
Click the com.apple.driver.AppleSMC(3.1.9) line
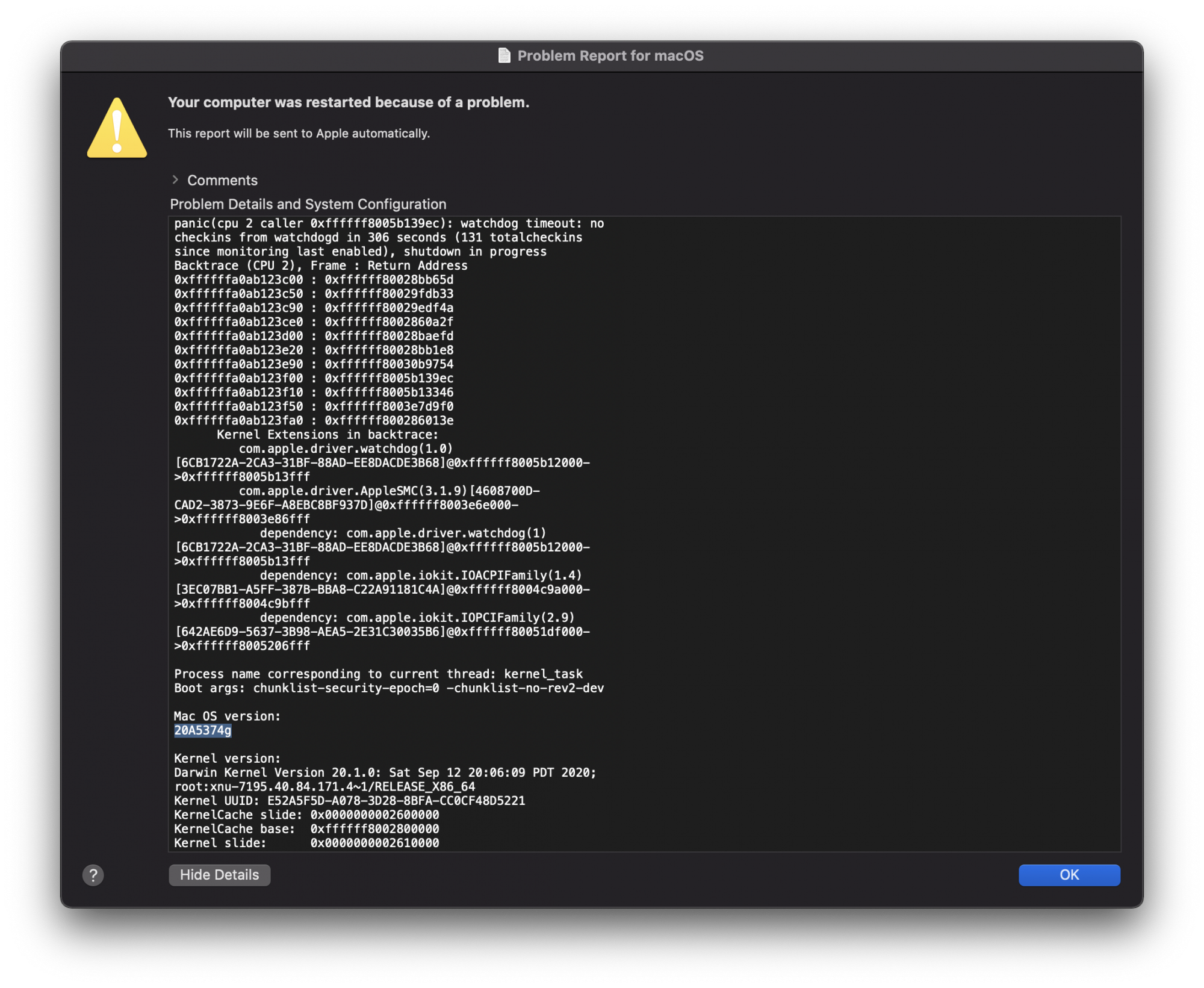pos(388,491)
